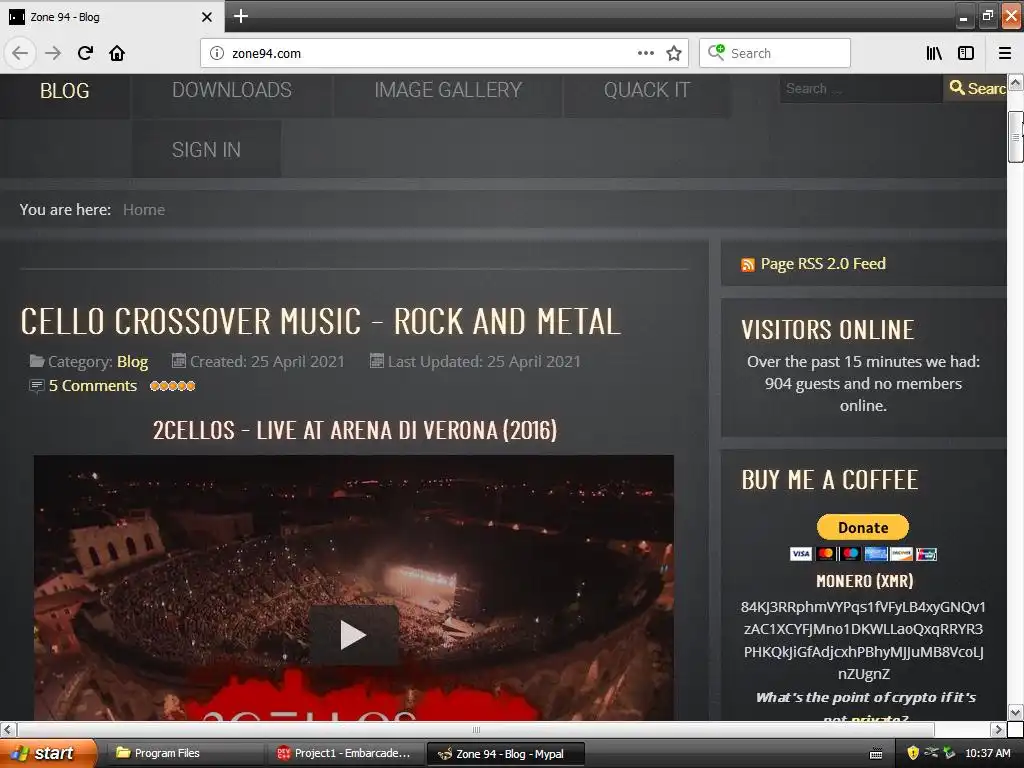Image resolution: width=1024 pixels, height=768 pixels.
Task: Open the DOWNLOADS menu item
Action: pyautogui.click(x=232, y=90)
